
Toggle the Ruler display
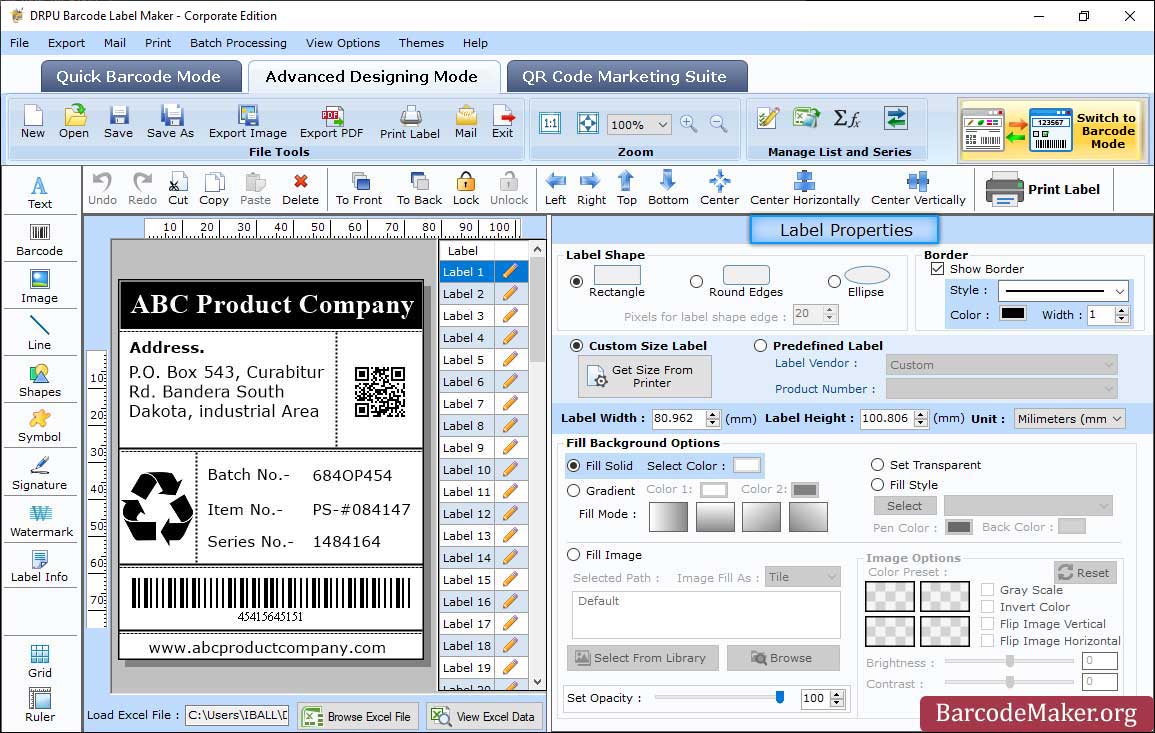click(x=40, y=705)
